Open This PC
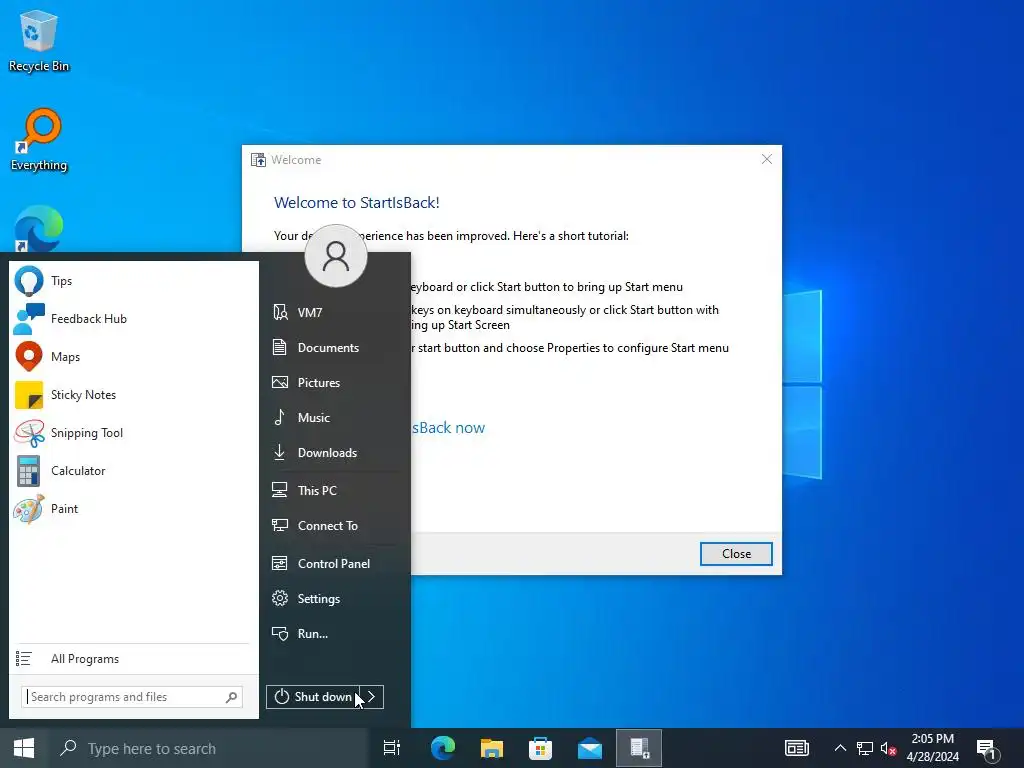 (x=336, y=490)
